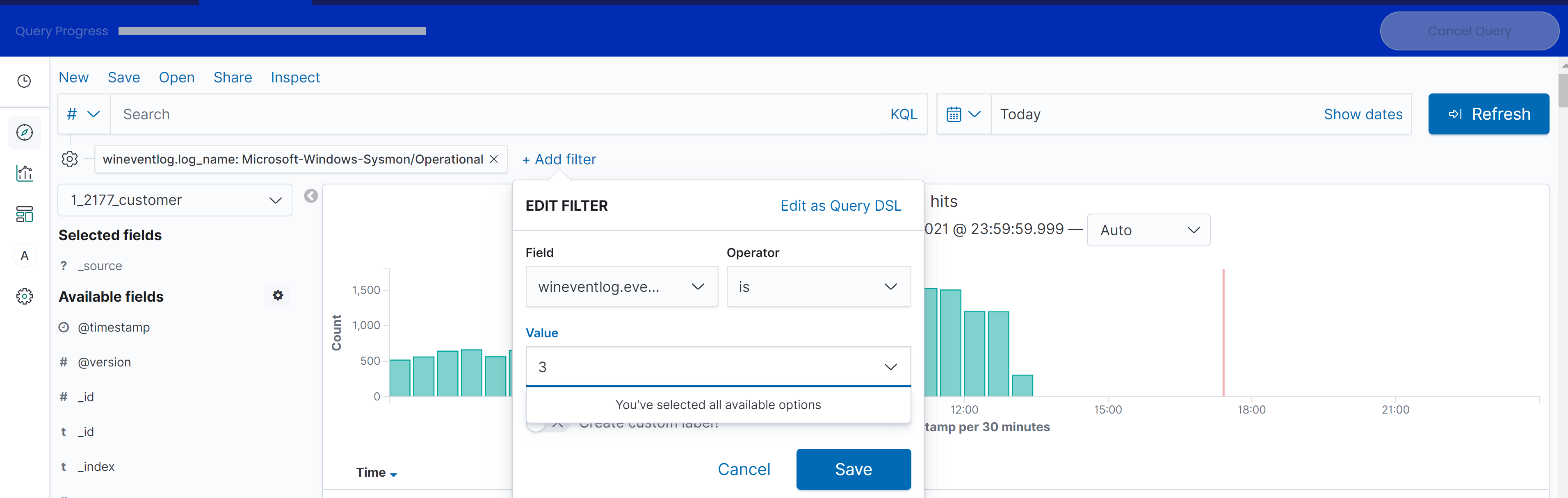
Task: Open Dashboard icon in sidebar
Action: (x=24, y=214)
